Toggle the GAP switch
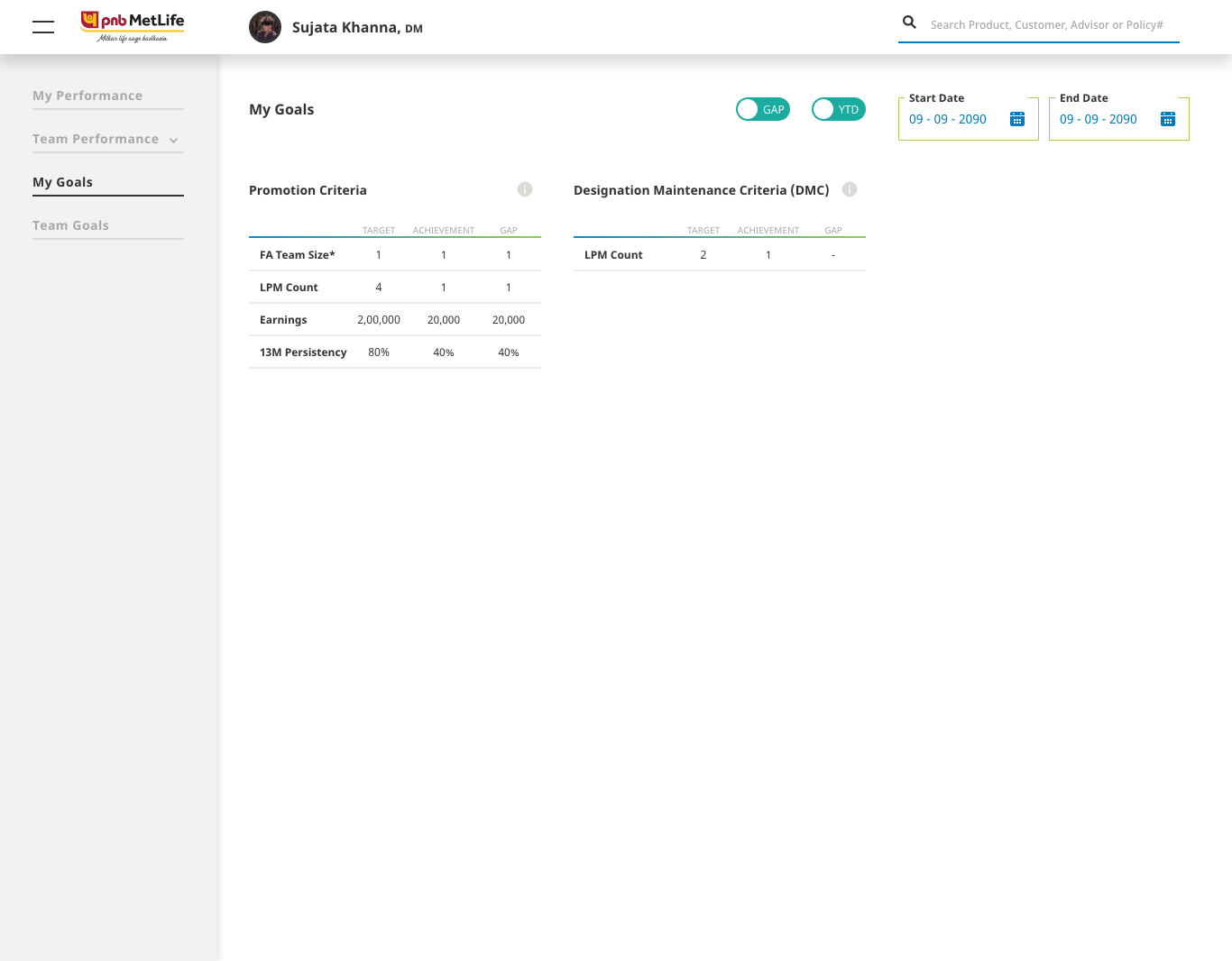 [x=763, y=109]
